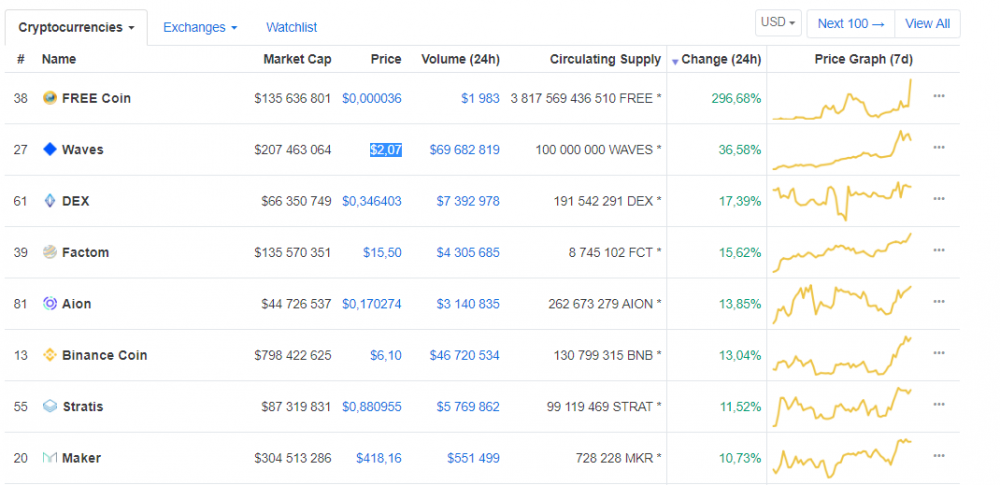Open the Stratis name link
1000x485 pixels.
pyautogui.click(x=83, y=407)
